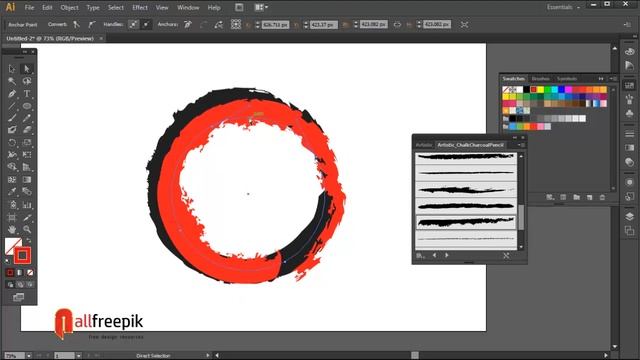The width and height of the screenshot is (640, 360).
Task: Switch to the Brushes panel tab
Action: (540, 78)
